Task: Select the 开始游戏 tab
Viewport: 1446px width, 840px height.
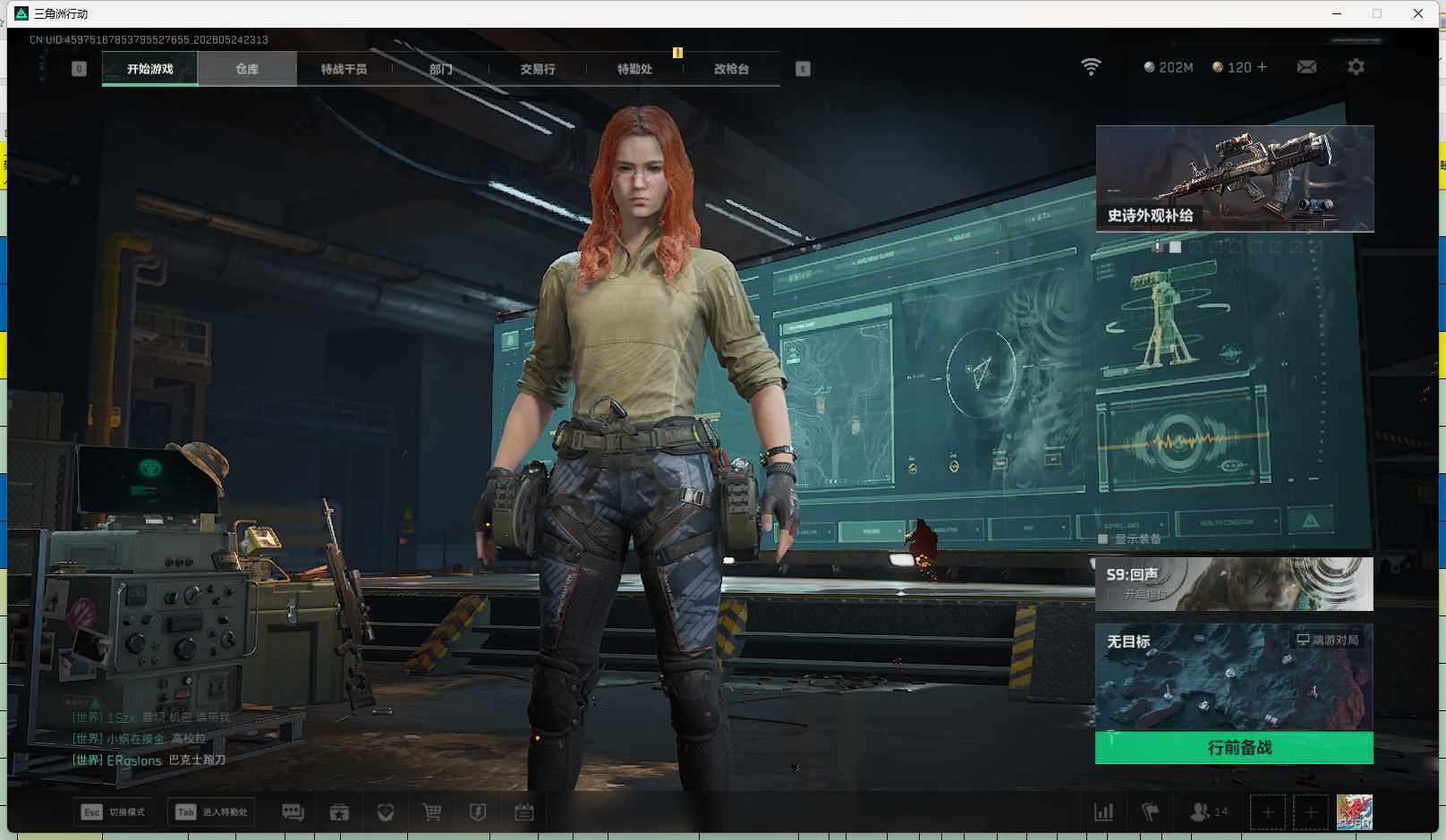Action: coord(149,69)
